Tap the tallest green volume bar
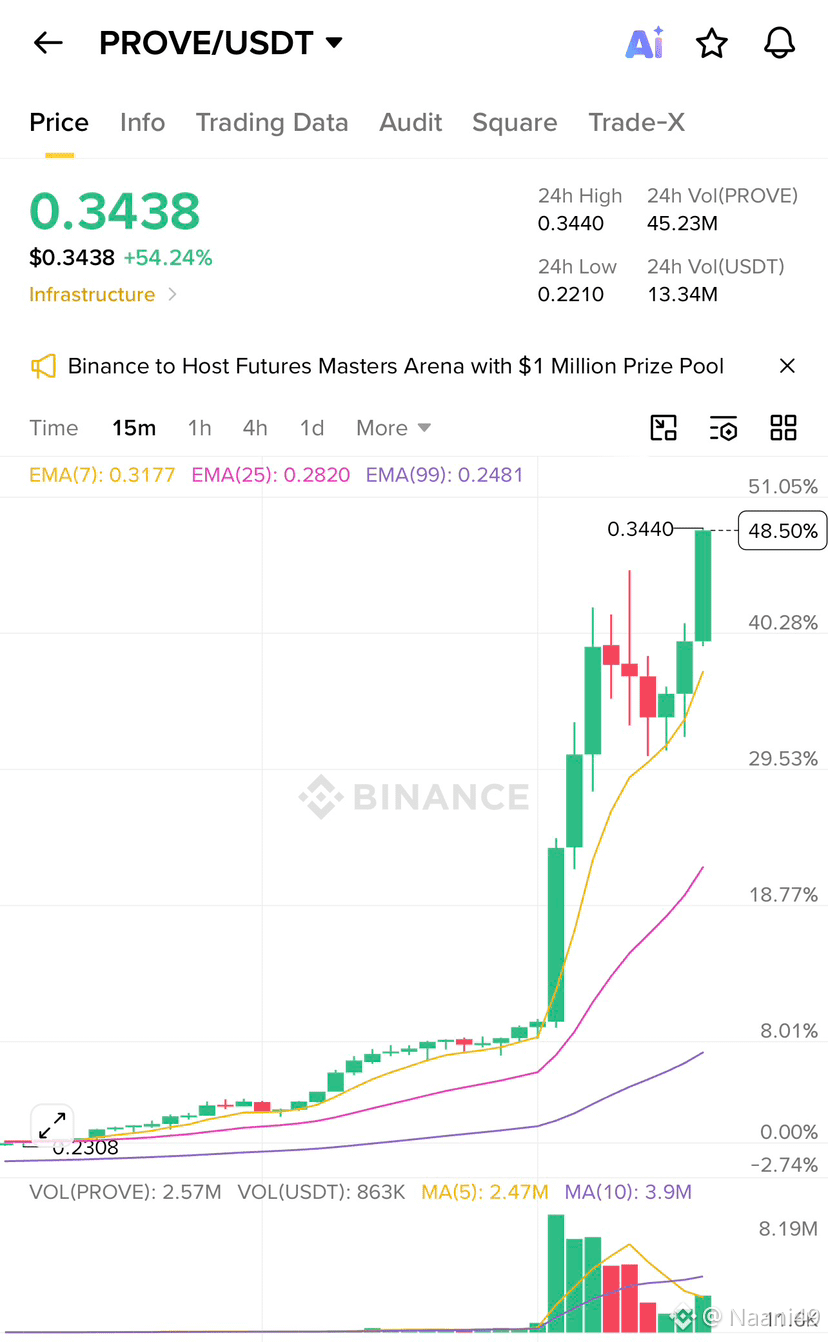This screenshot has height=1342, width=828. [x=556, y=1272]
